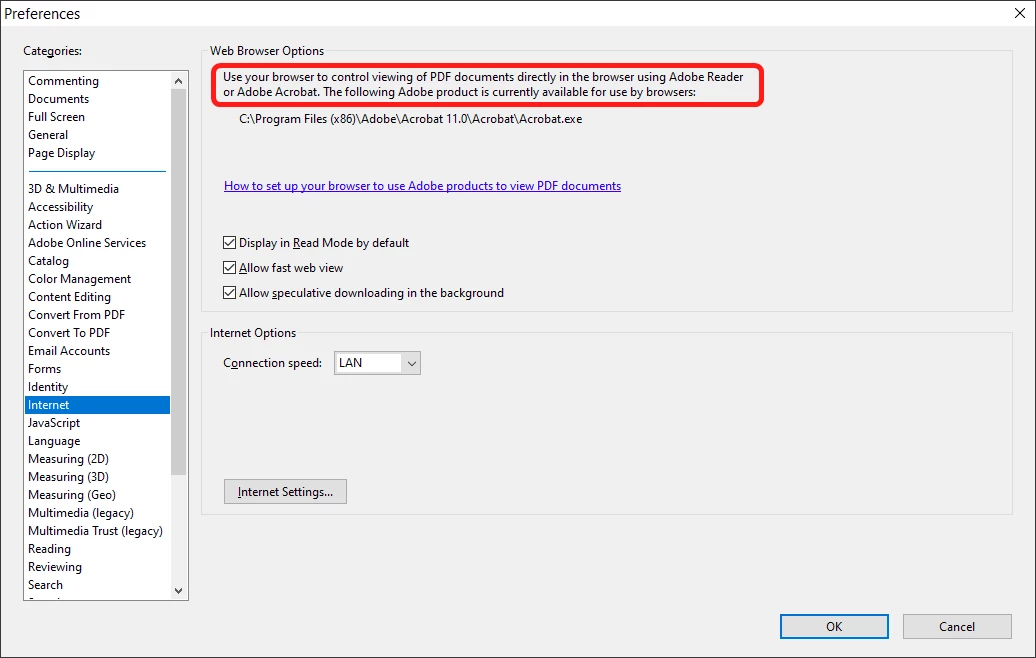Viewport: 1036px width, 658px height.
Task: Open Email Accounts preferences
Action: [x=97, y=351]
